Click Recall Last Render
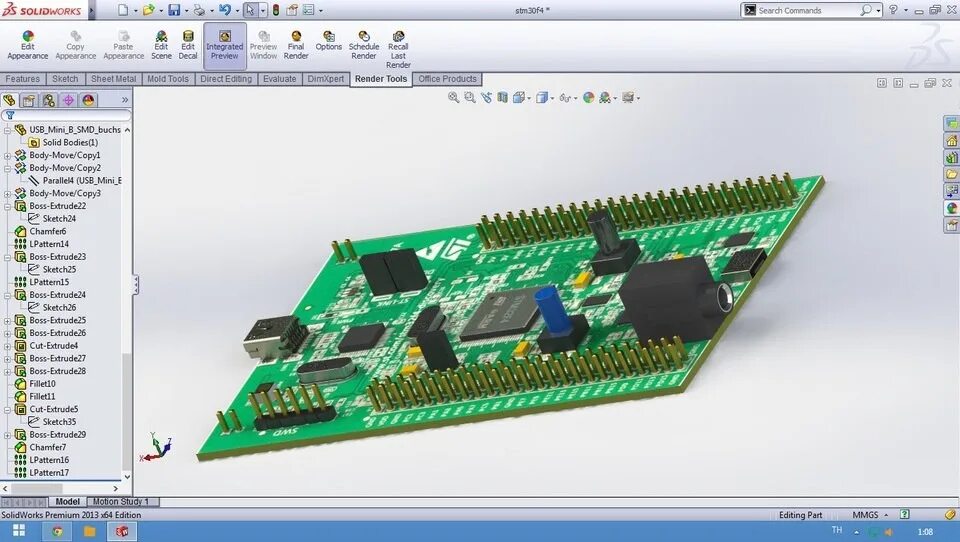 (x=398, y=50)
